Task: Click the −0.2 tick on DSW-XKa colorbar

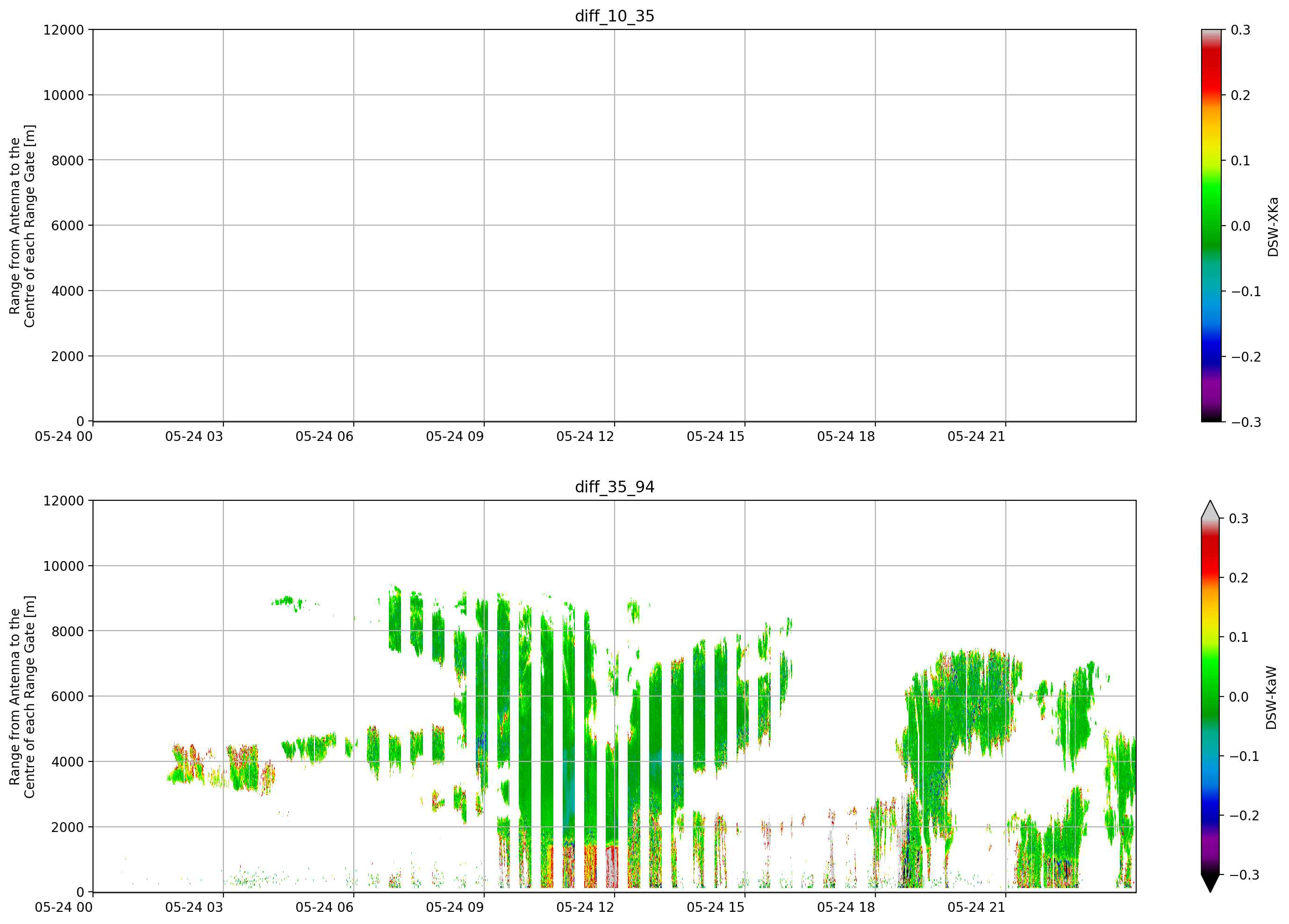Action: (x=1246, y=356)
